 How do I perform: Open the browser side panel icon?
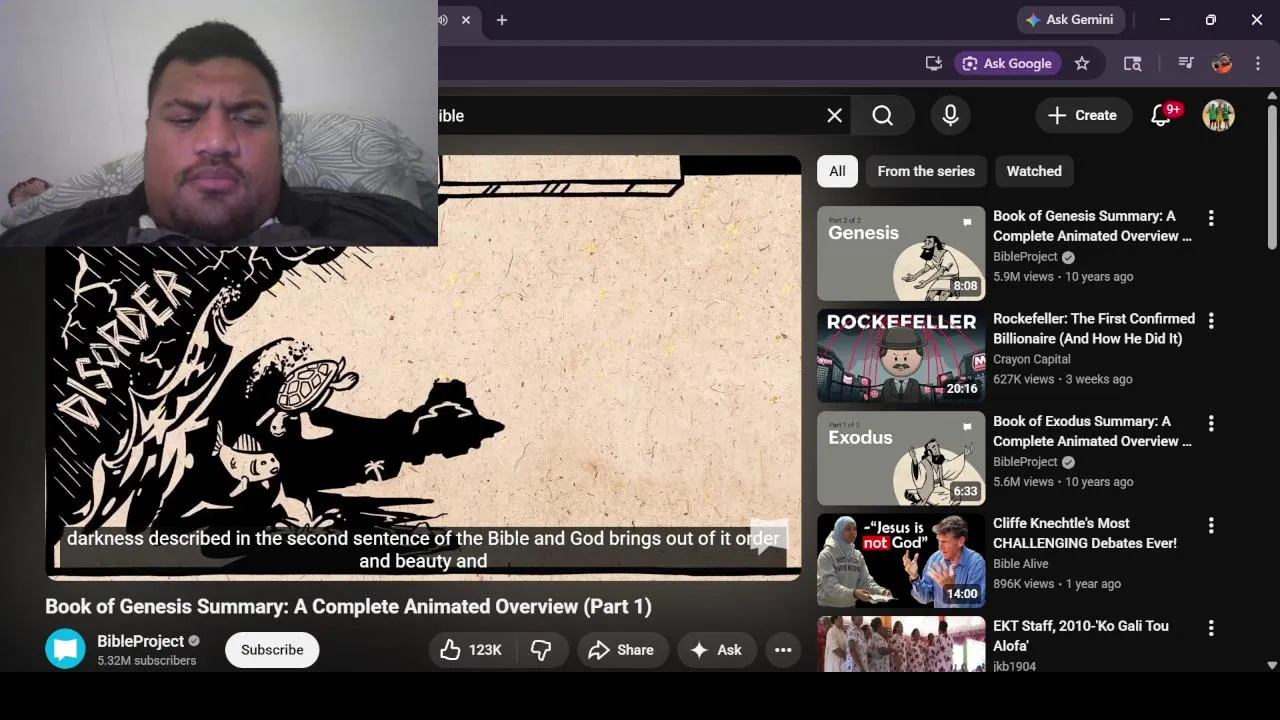pos(1132,63)
